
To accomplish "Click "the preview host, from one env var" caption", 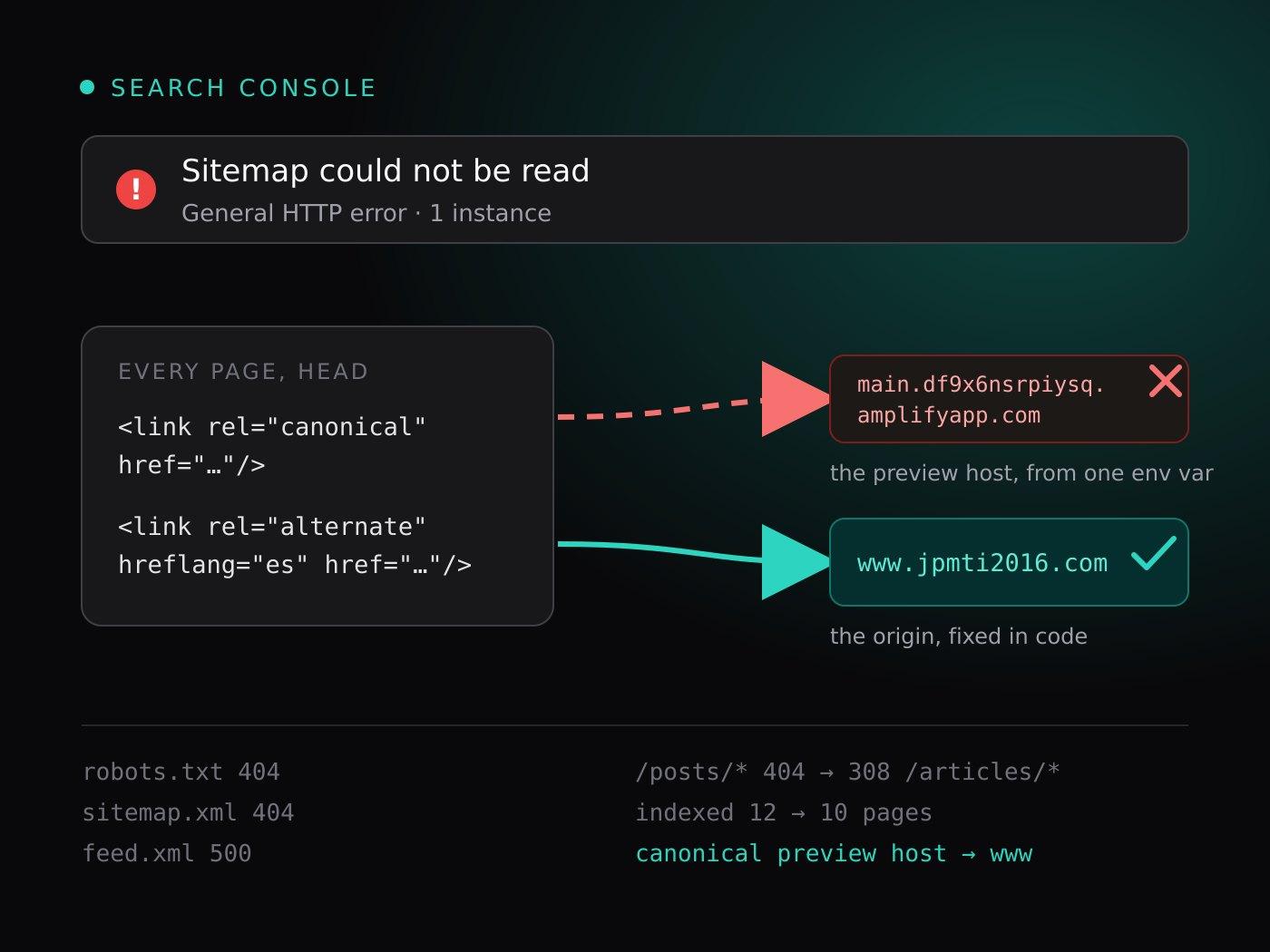I will coord(1021,473).
